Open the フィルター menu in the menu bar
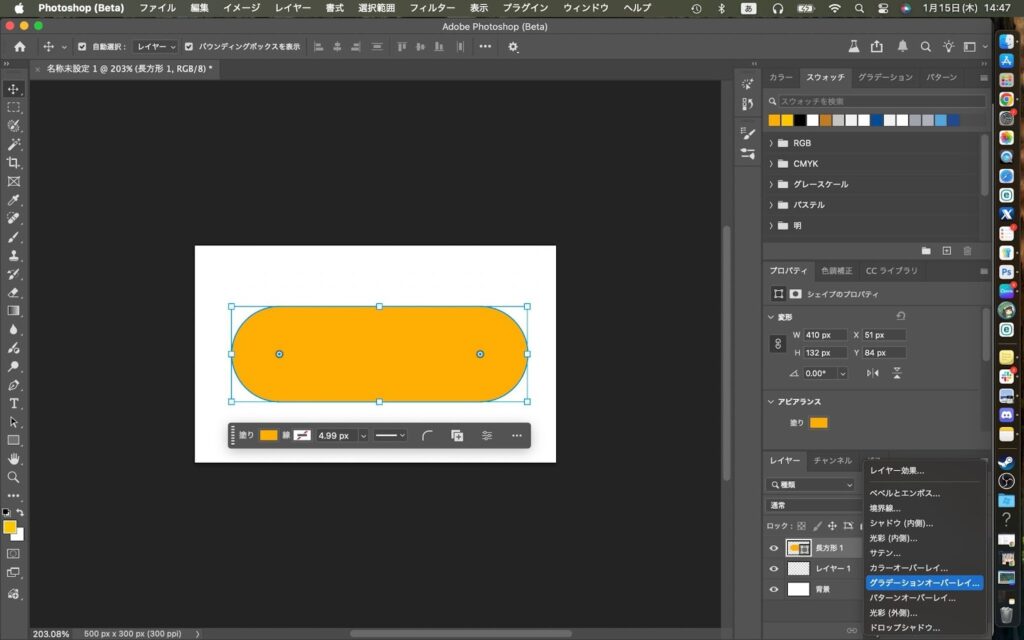1024x640 pixels. point(432,8)
